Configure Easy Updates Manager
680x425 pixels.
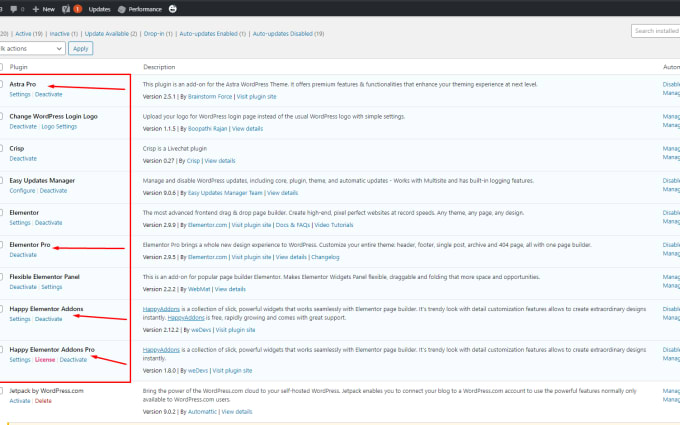[22, 191]
